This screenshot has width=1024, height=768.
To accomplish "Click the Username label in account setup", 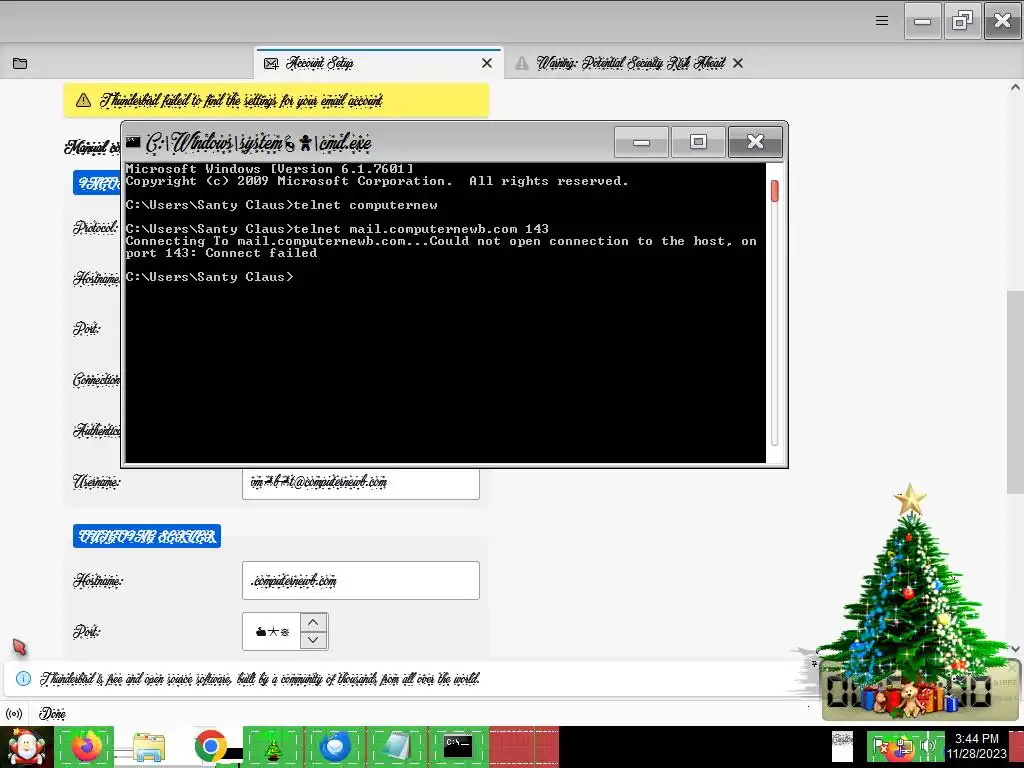I will pos(97,482).
